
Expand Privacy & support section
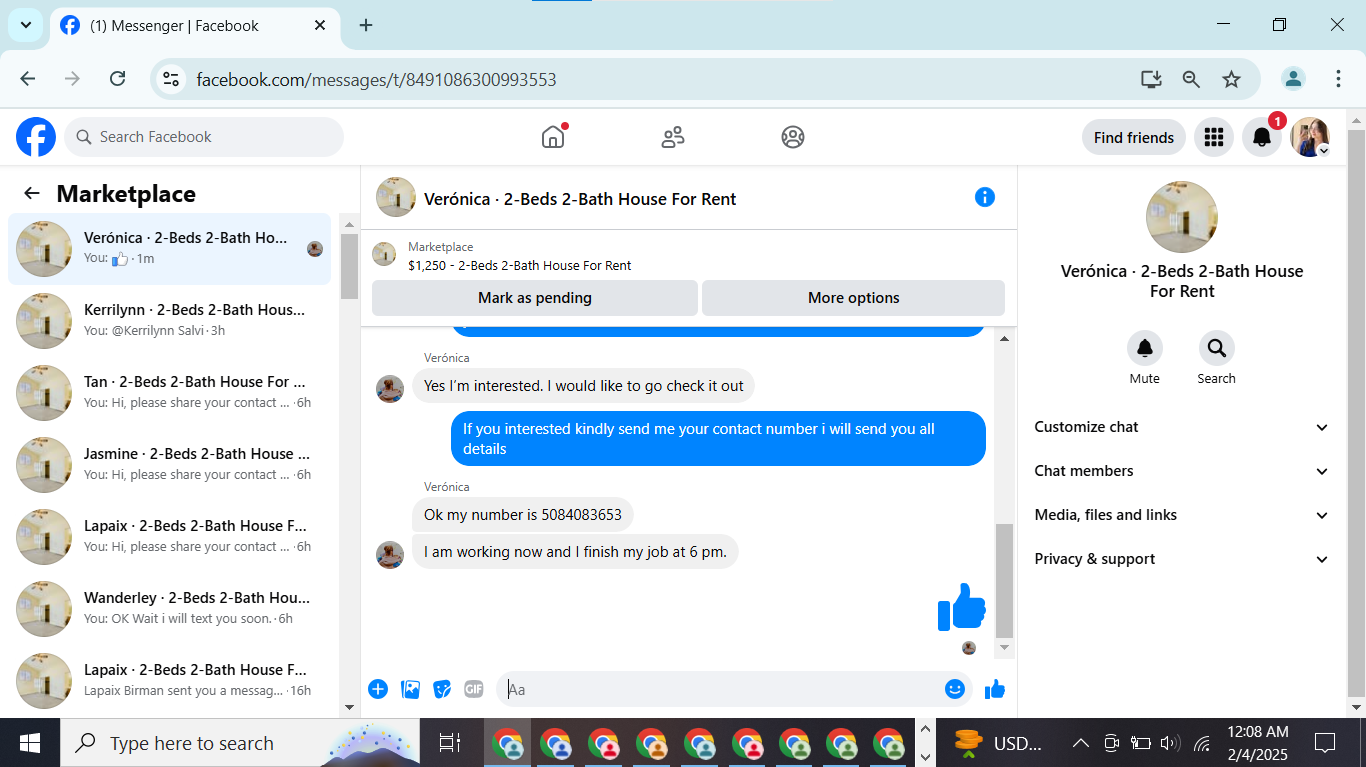1182,559
